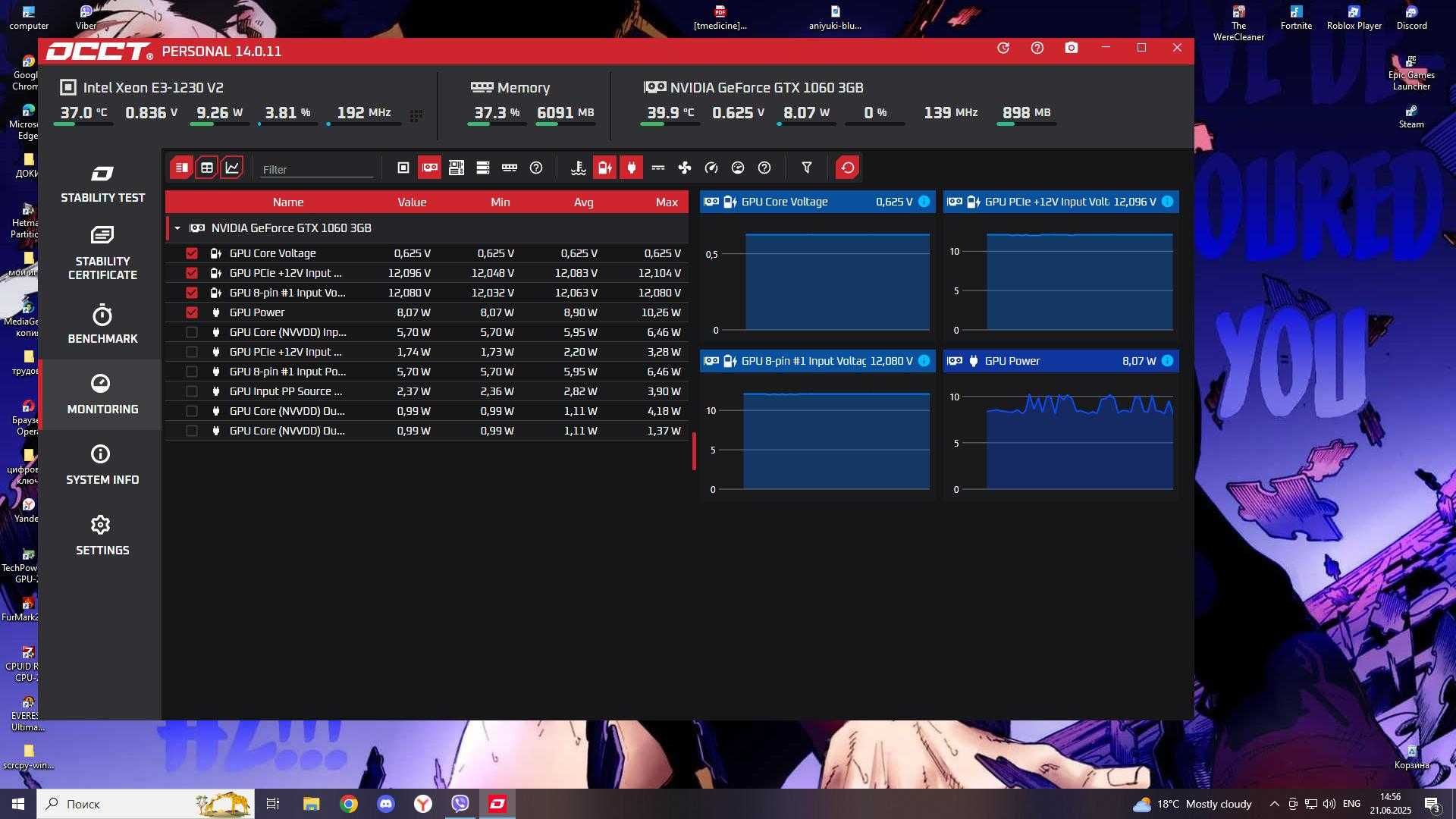
Task: Click the GPU Power line graph
Action: (x=1061, y=437)
